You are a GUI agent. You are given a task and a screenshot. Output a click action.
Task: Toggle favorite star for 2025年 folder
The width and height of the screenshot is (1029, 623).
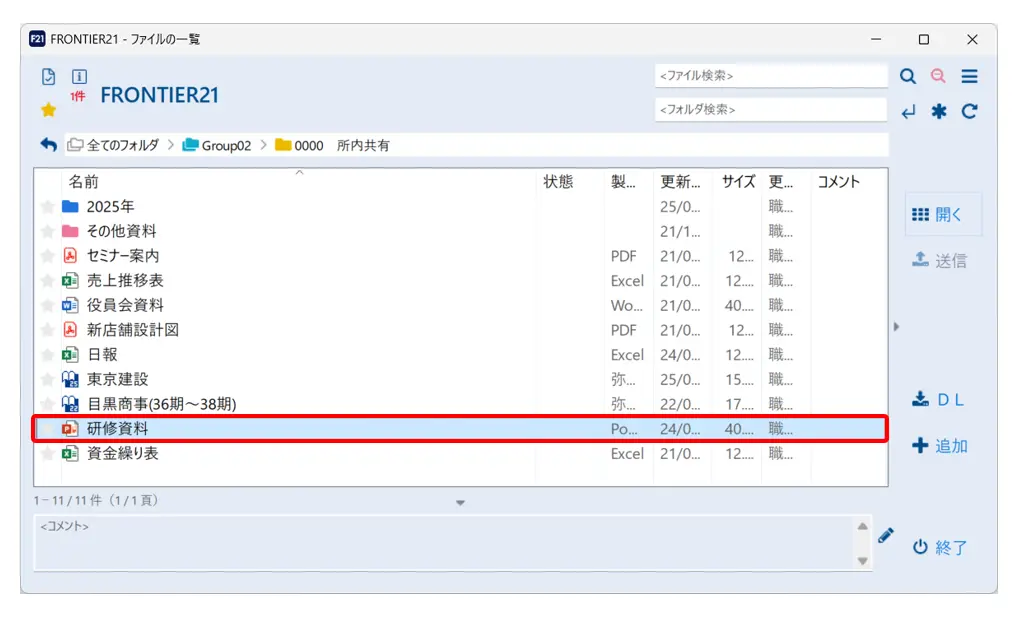(47, 207)
